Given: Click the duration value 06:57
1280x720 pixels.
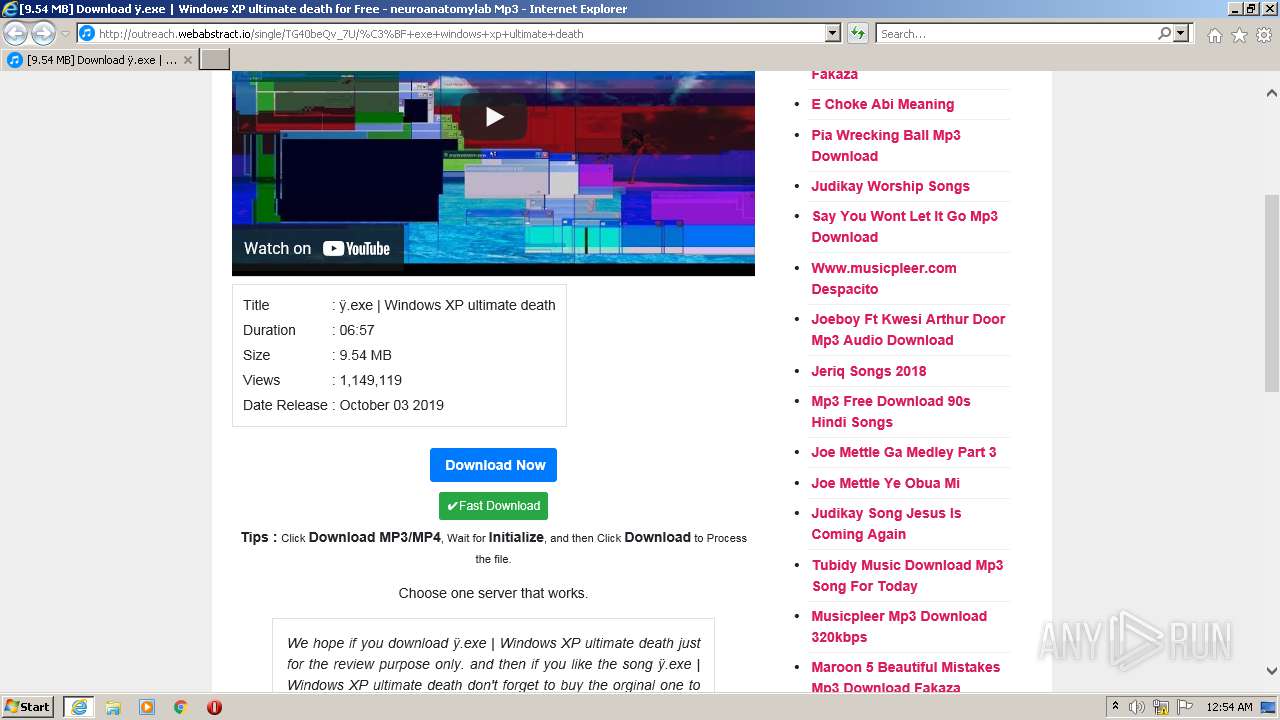Looking at the screenshot, I should pyautogui.click(x=357, y=330).
